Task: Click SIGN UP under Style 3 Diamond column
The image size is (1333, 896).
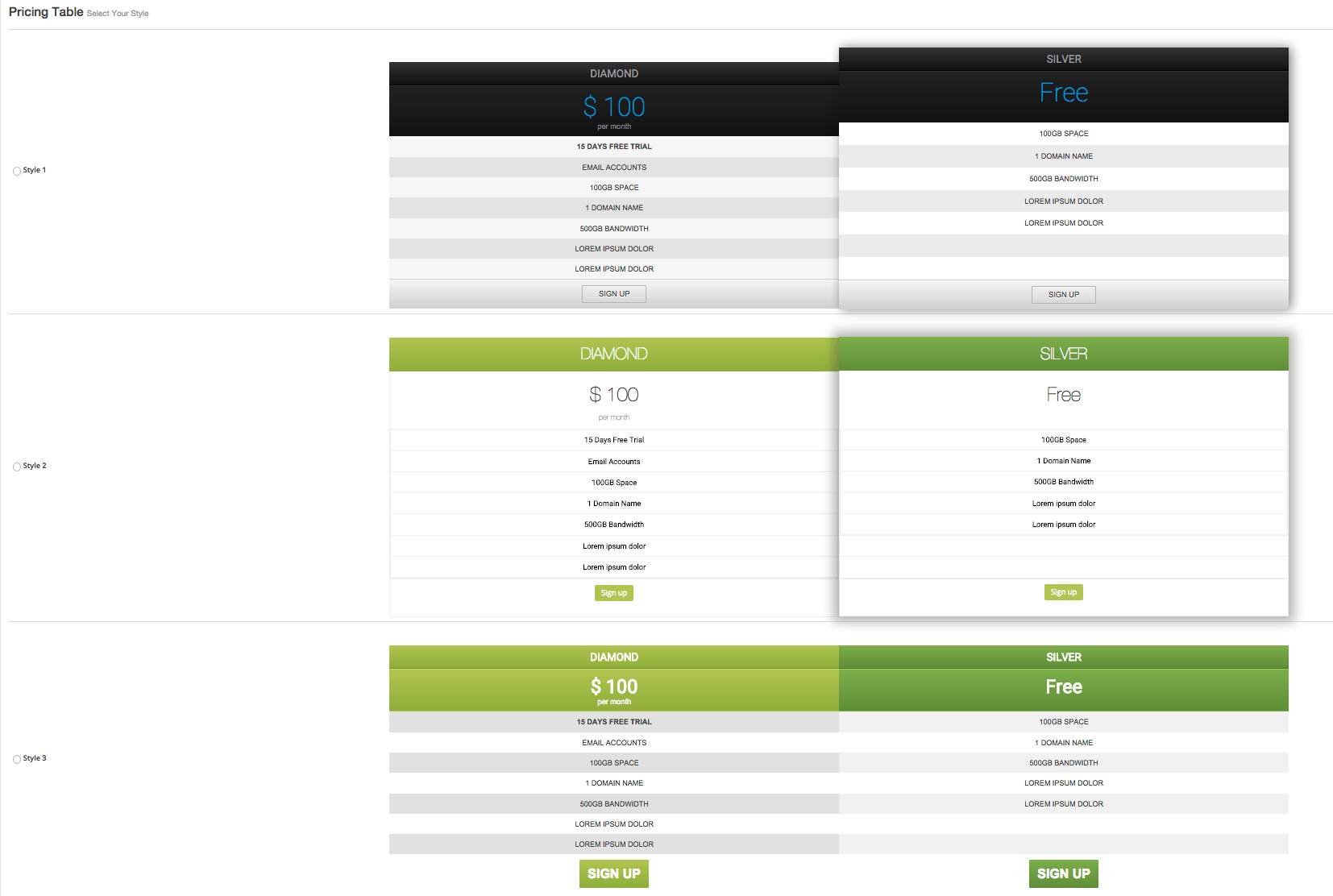Action: 613,873
